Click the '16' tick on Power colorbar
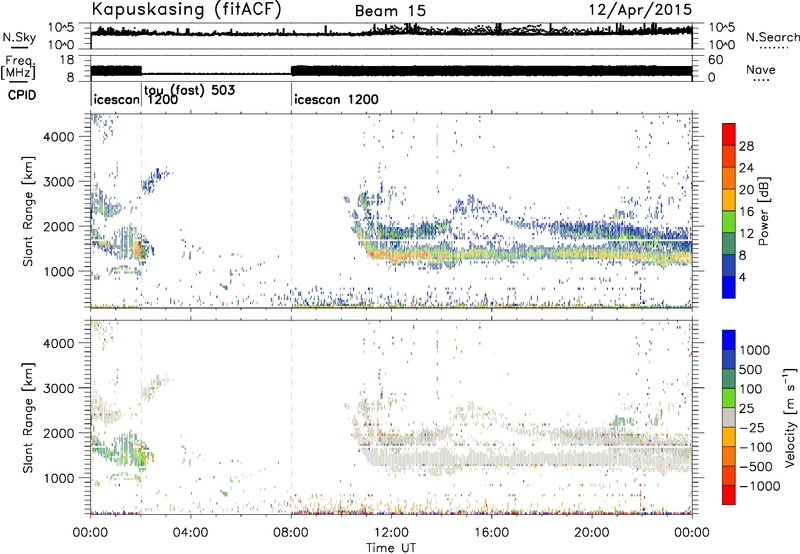The width and height of the screenshot is (800, 554). (x=746, y=212)
